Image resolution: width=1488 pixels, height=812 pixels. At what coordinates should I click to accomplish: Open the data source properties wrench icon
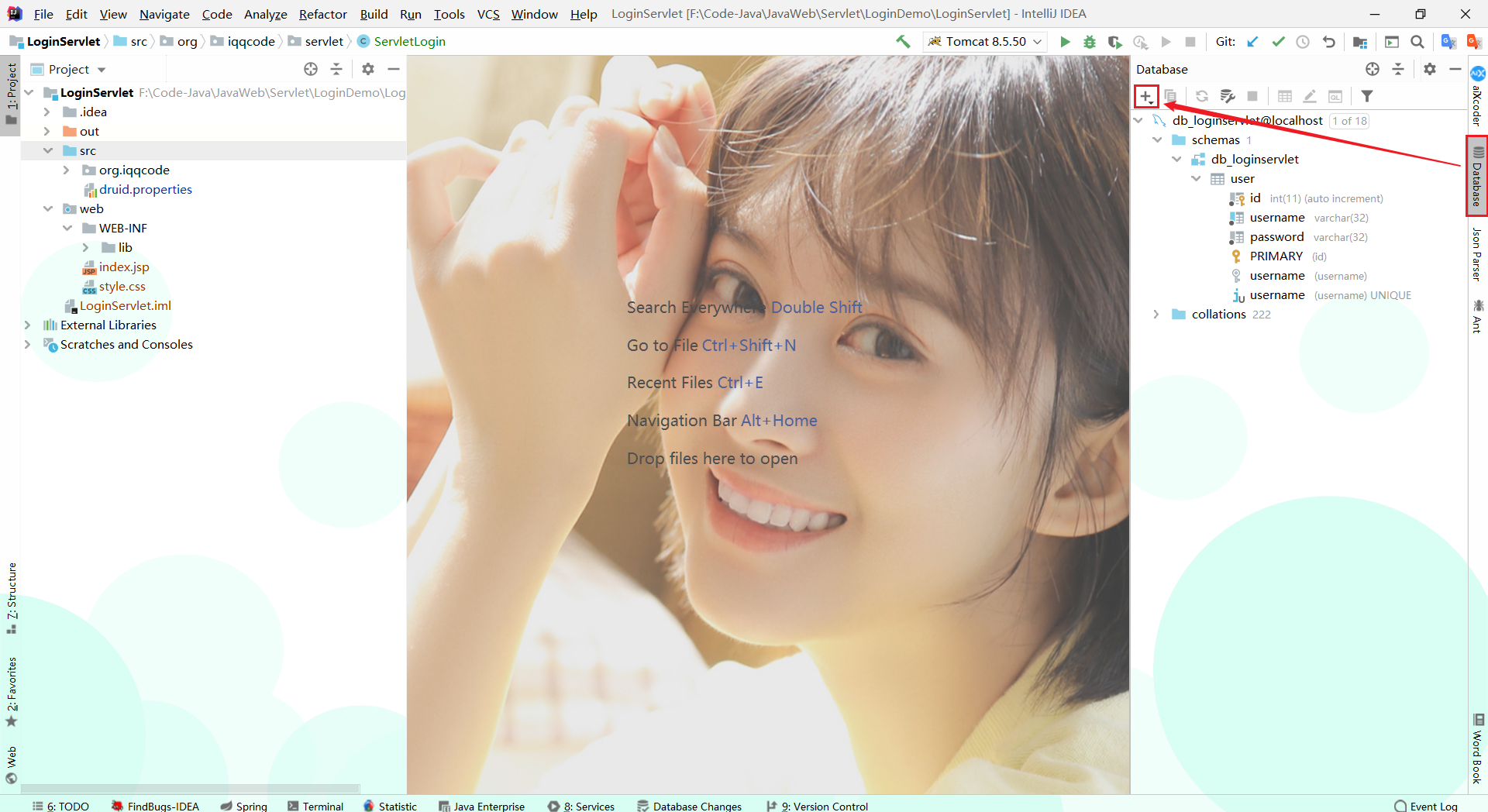tap(1228, 96)
